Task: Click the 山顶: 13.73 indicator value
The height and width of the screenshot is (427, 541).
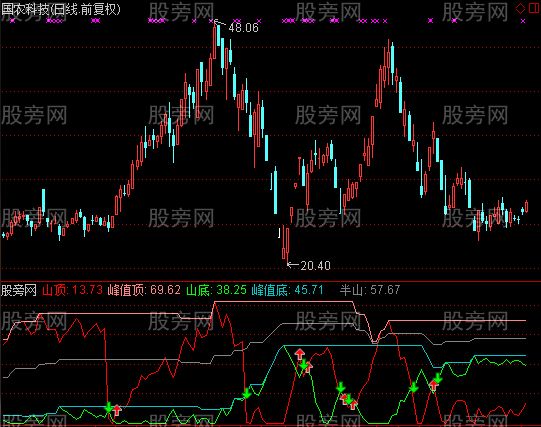Action: 72,290
